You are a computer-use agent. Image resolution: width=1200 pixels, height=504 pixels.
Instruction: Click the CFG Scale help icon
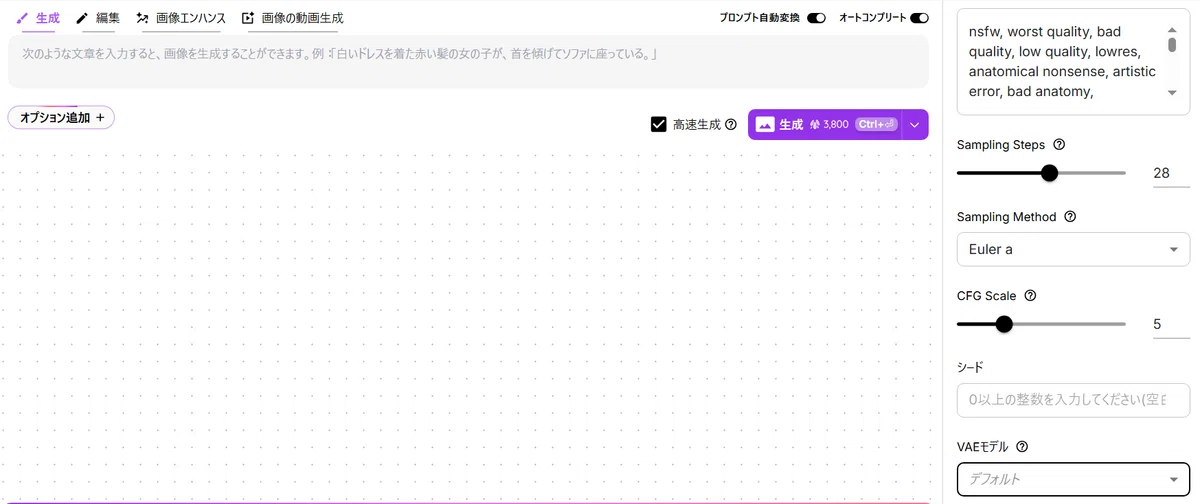[x=1030, y=296]
